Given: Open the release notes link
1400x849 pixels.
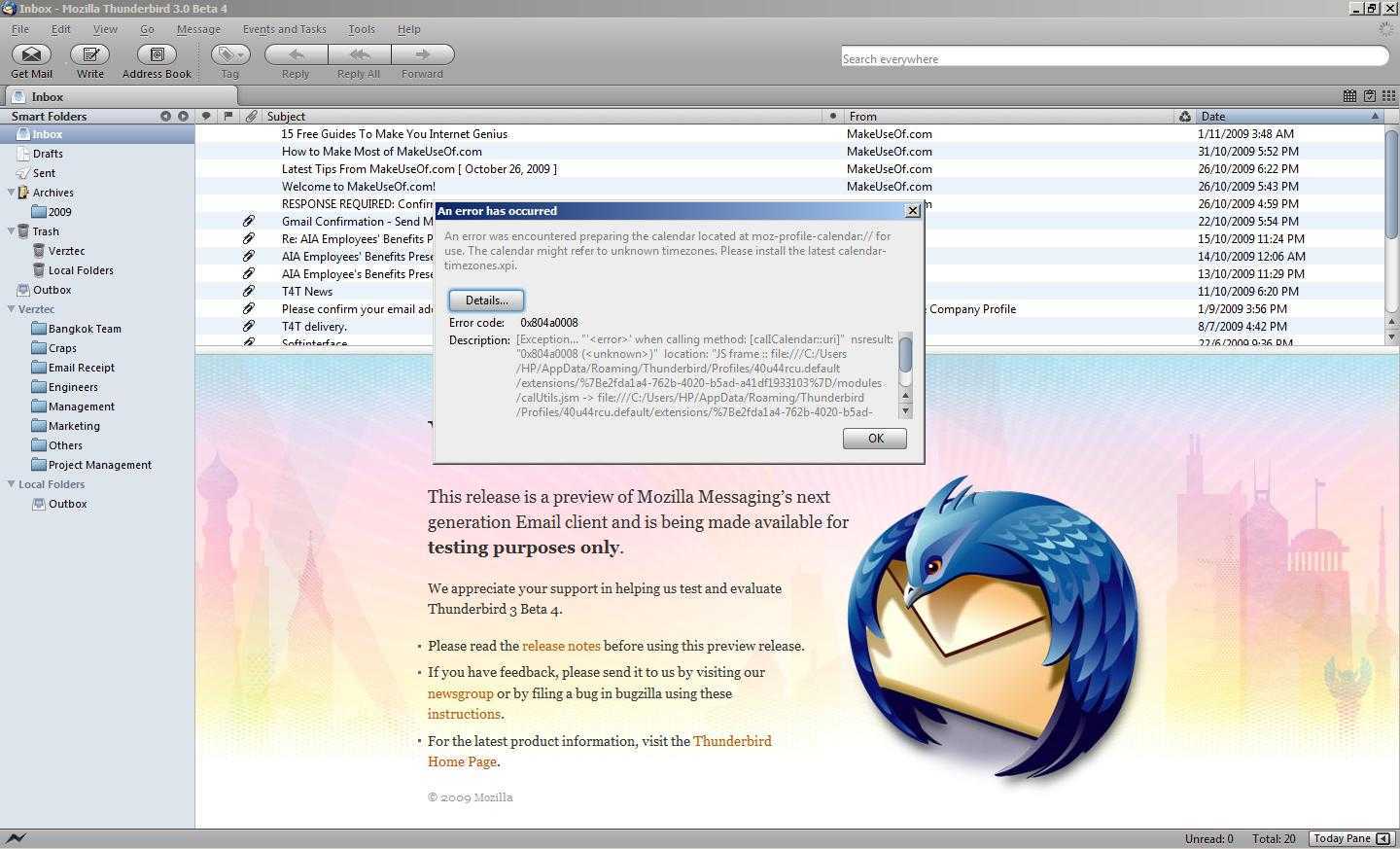Looking at the screenshot, I should coord(561,646).
